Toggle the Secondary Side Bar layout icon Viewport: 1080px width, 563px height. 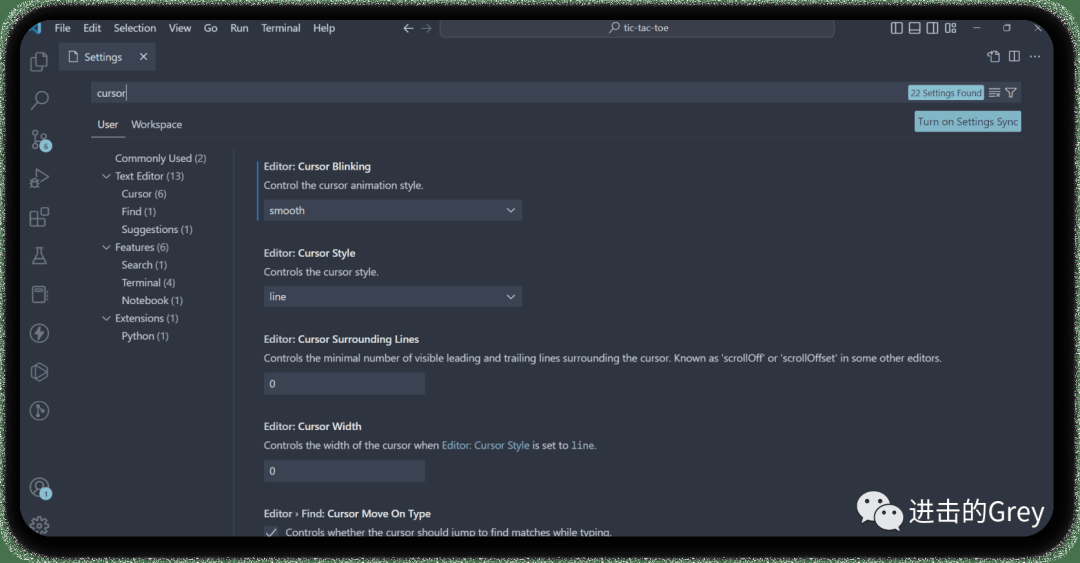[x=932, y=28]
